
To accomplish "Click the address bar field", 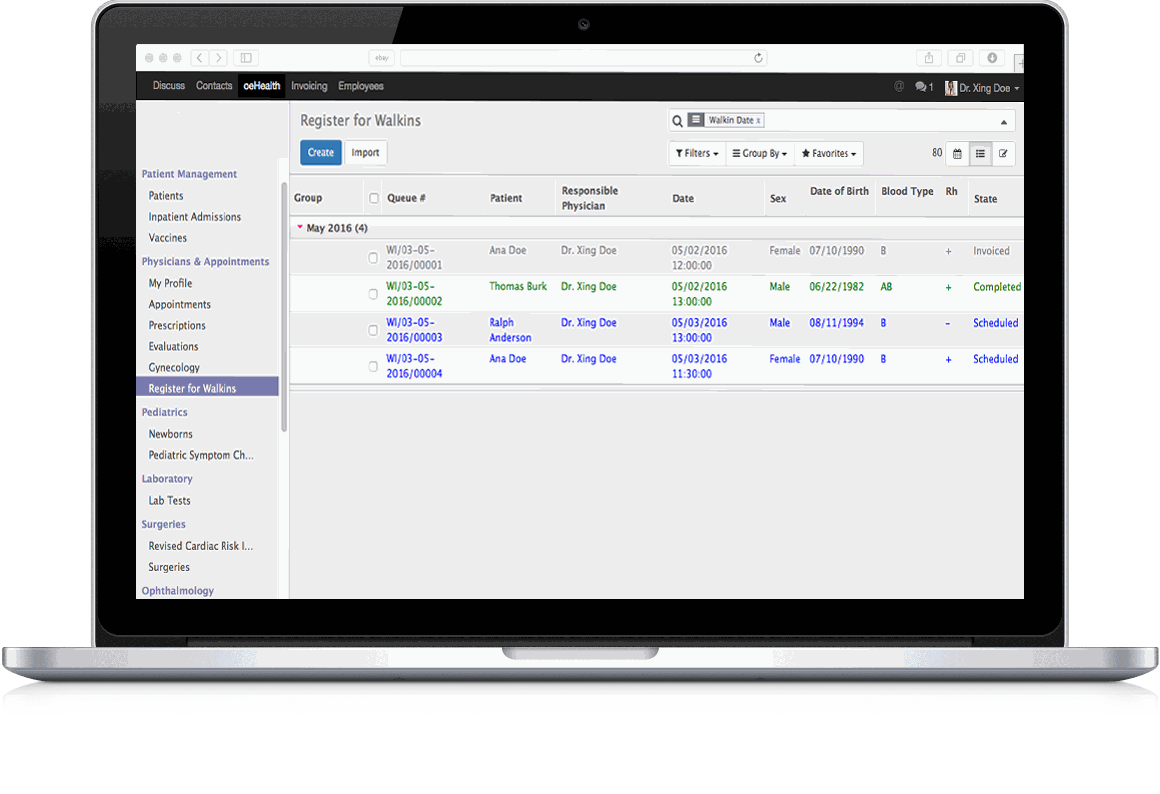I will coord(584,58).
